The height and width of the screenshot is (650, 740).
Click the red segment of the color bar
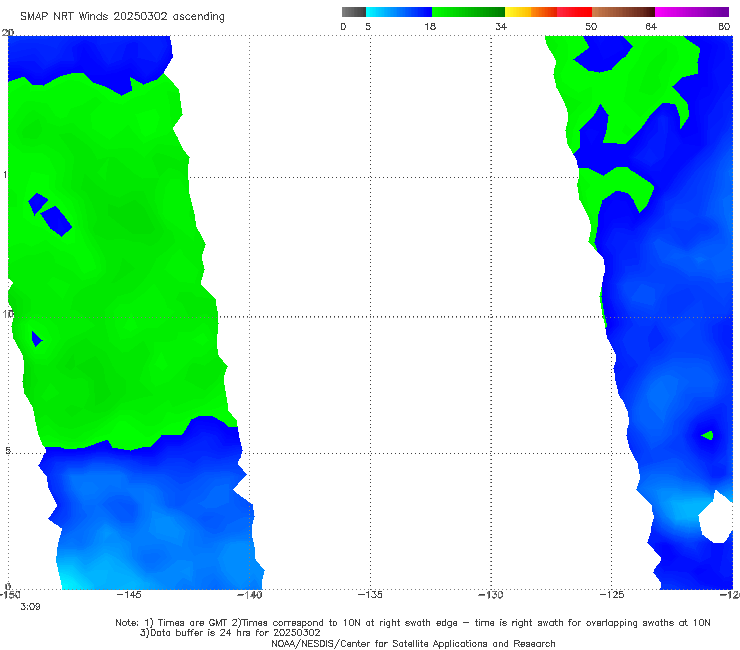click(x=574, y=12)
